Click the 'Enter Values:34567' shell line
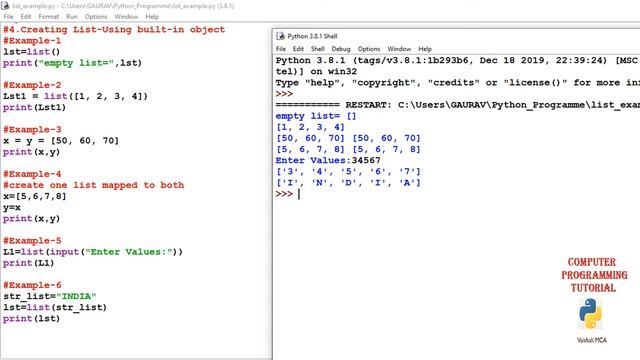Screen dimensions: 640x360 point(328,160)
